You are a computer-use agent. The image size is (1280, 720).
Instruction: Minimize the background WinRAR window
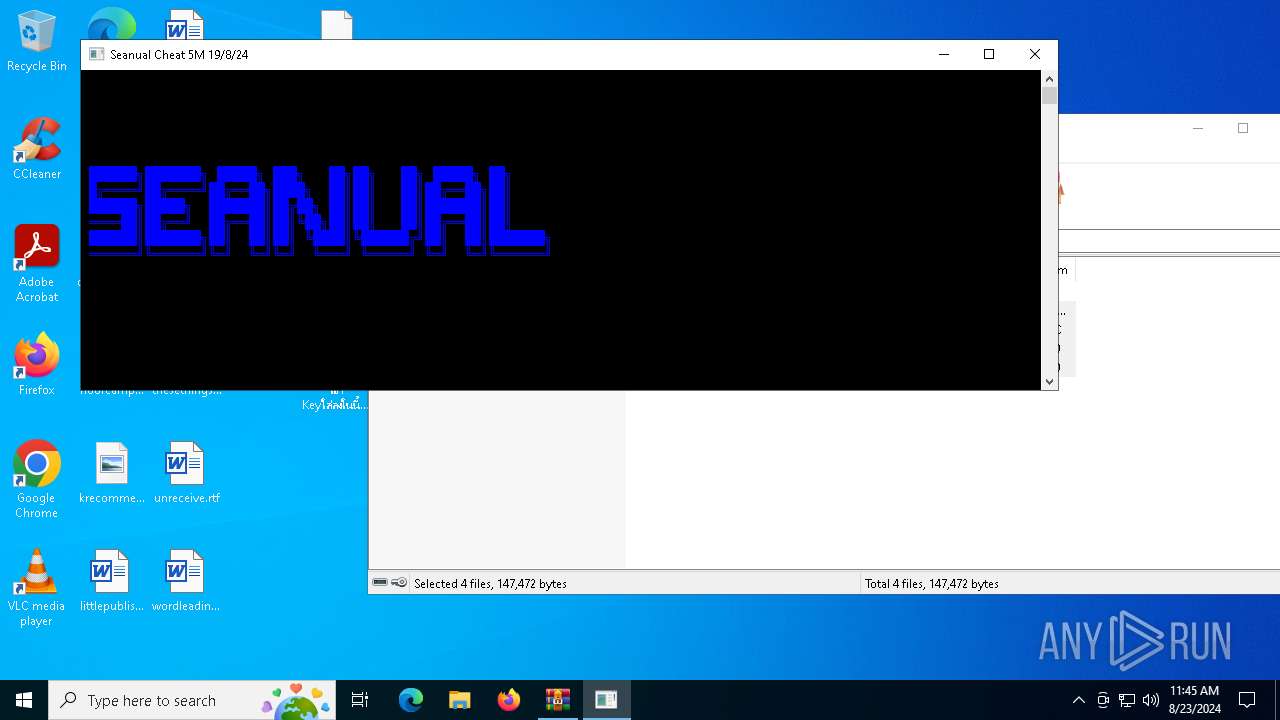(x=1197, y=128)
